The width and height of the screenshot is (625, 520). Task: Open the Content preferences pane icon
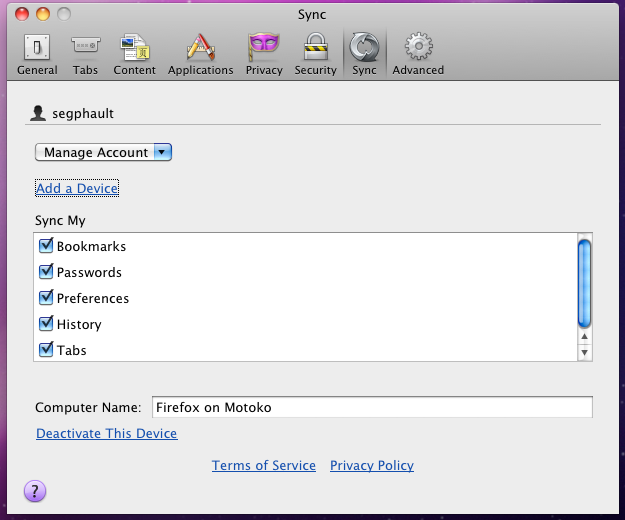click(135, 47)
